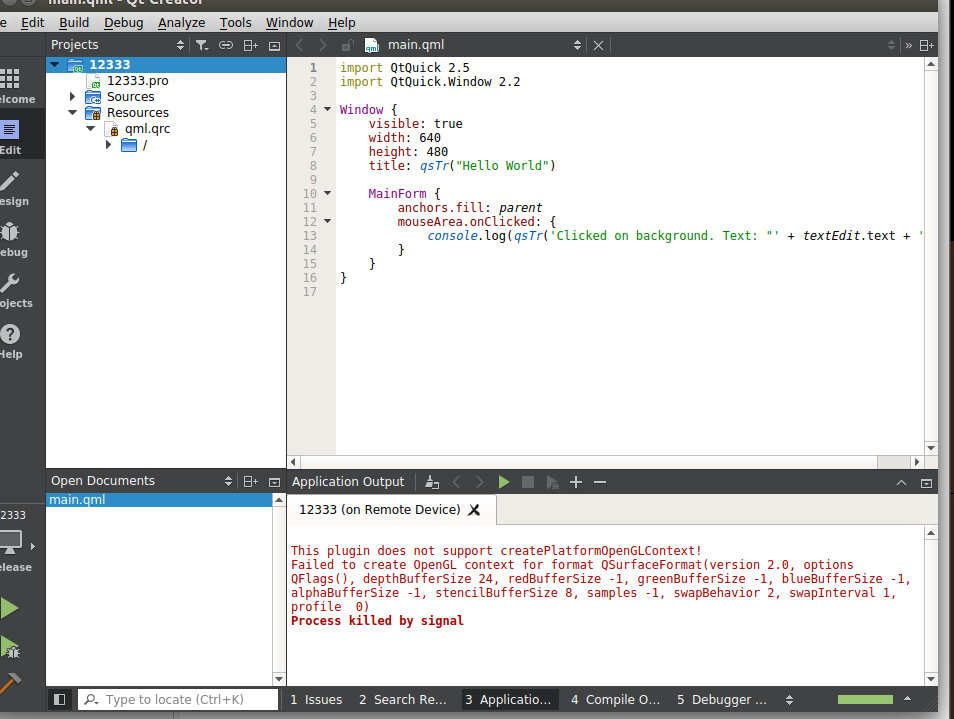Screen dimensions: 954x719
Task: Open the Design mode
Action: tap(11, 188)
